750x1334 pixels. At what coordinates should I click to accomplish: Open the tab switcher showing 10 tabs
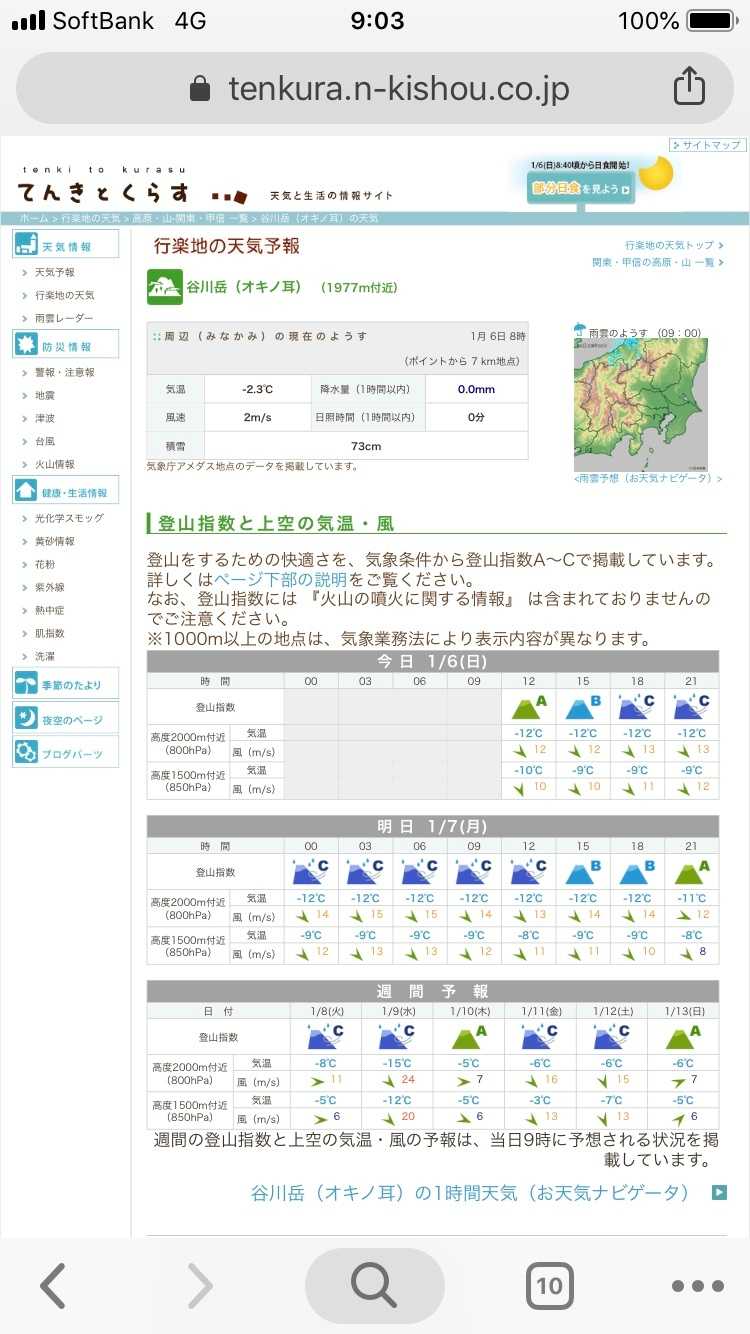[549, 1285]
